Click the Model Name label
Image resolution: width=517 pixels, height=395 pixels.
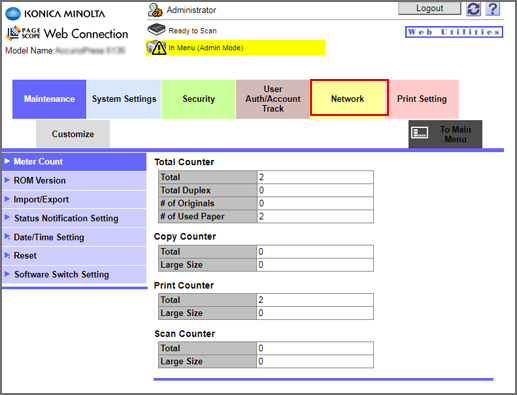point(30,51)
